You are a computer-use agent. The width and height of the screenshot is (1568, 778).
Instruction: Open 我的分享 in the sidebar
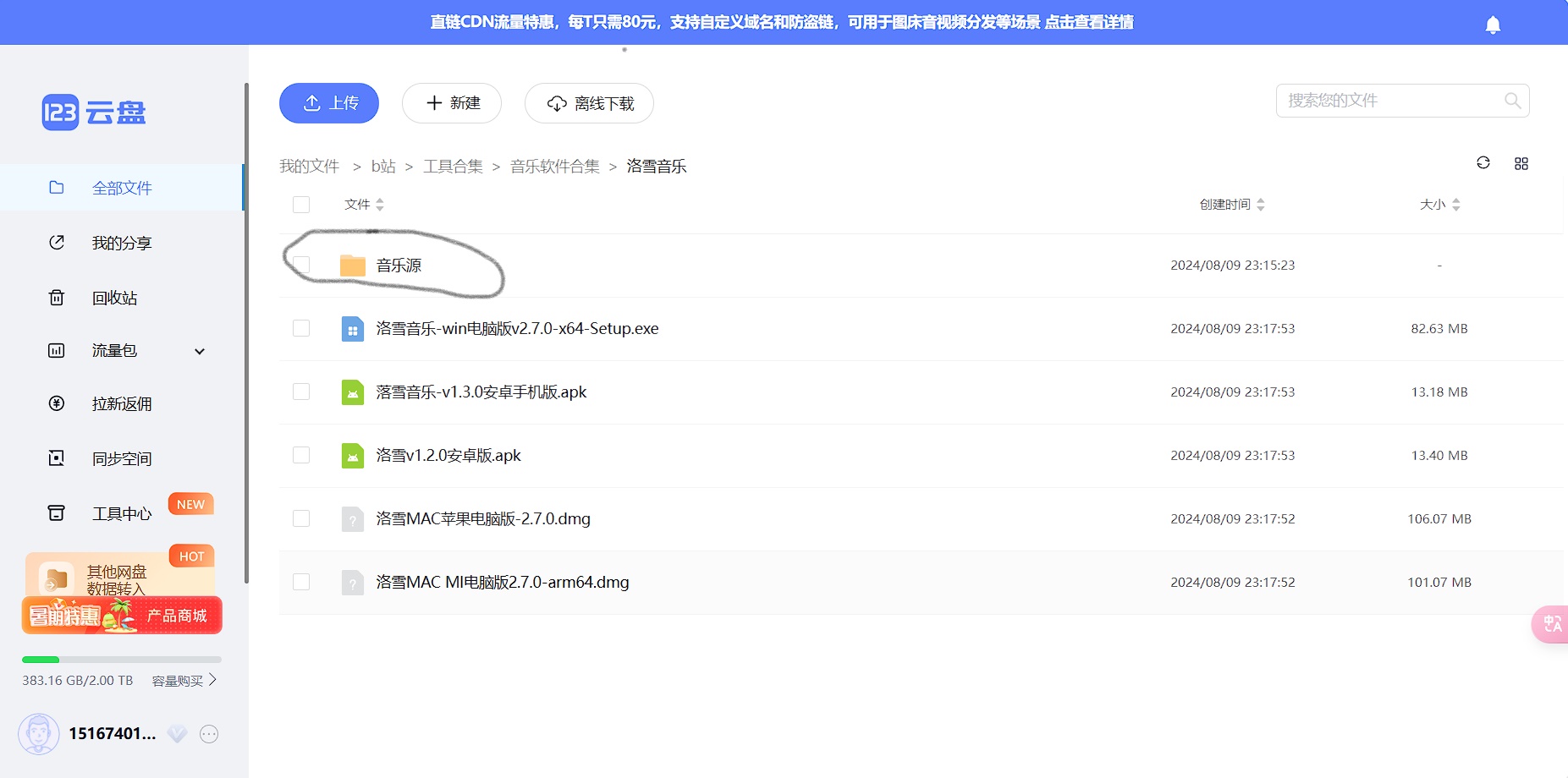pyautogui.click(x=122, y=243)
